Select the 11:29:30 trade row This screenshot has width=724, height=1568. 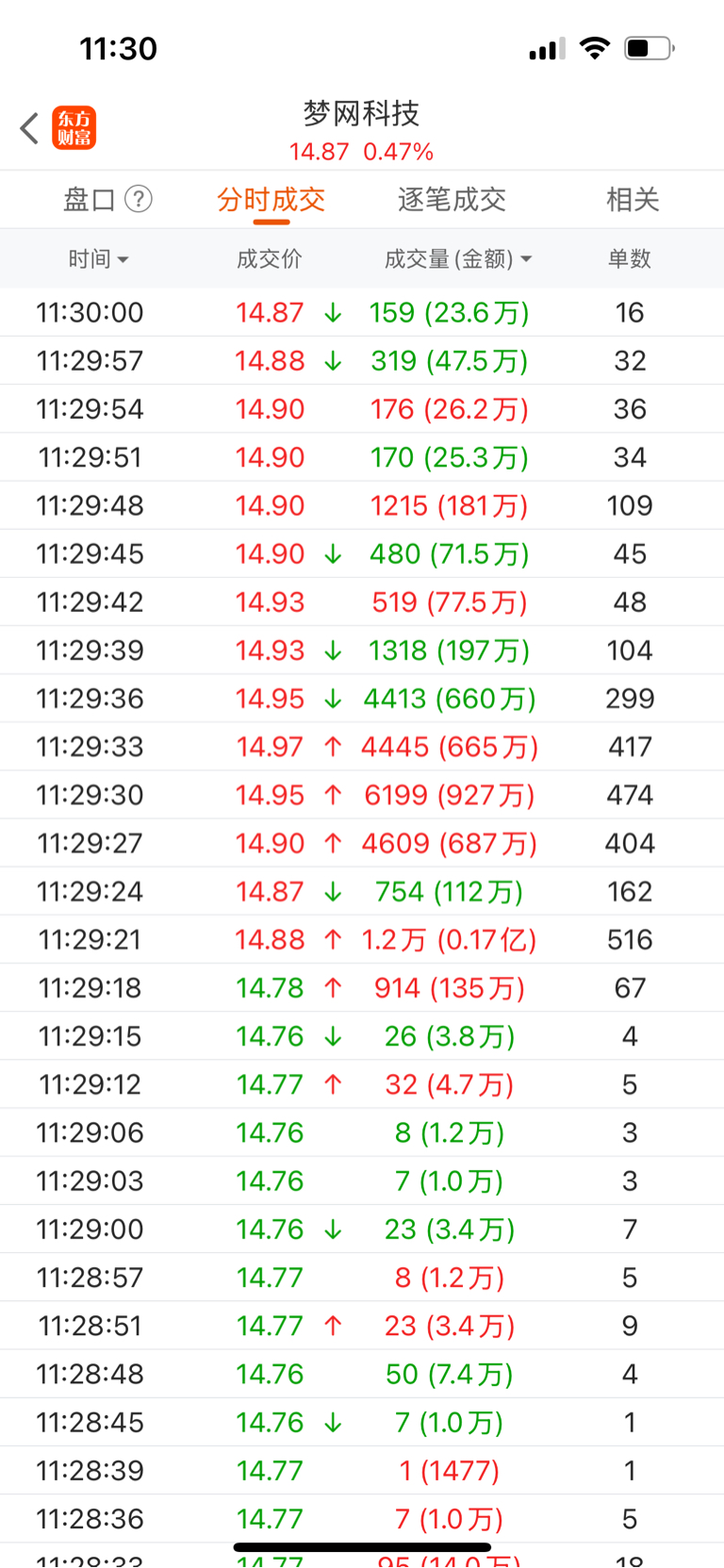pyautogui.click(x=362, y=795)
